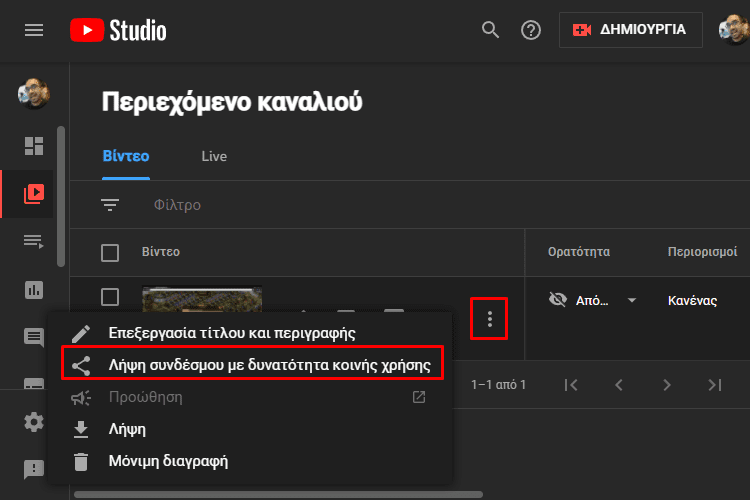The height and width of the screenshot is (500, 750).
Task: Tick the select-all checkbox in header
Action: click(110, 253)
